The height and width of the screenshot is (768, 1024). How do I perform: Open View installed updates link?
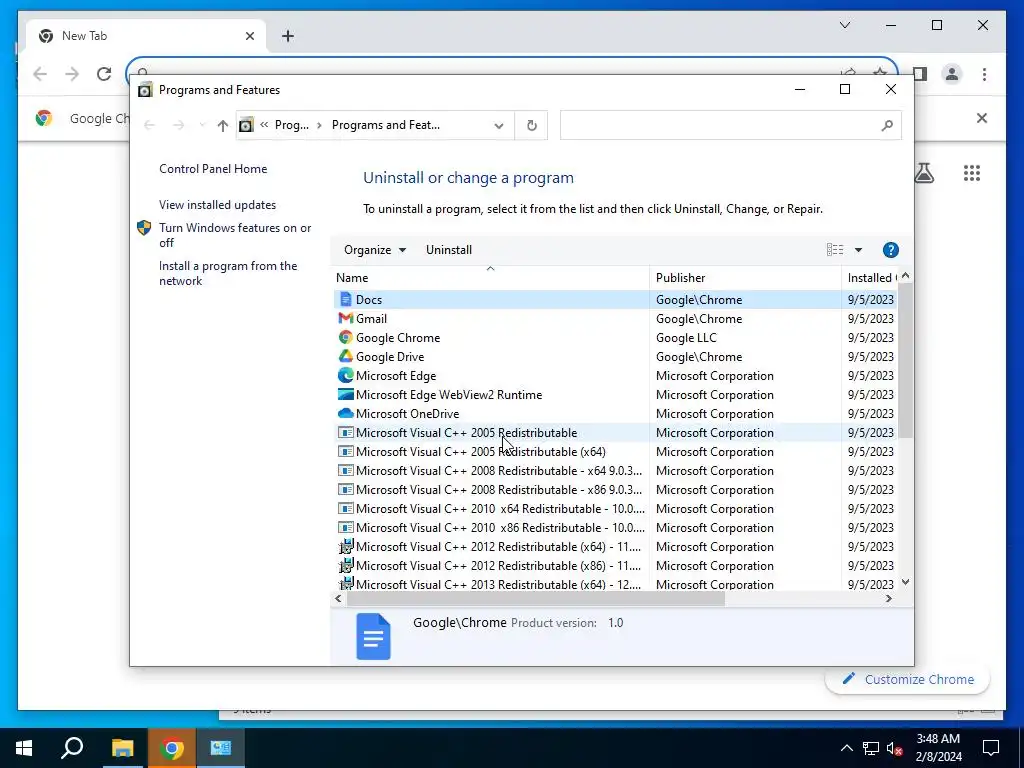(217, 205)
